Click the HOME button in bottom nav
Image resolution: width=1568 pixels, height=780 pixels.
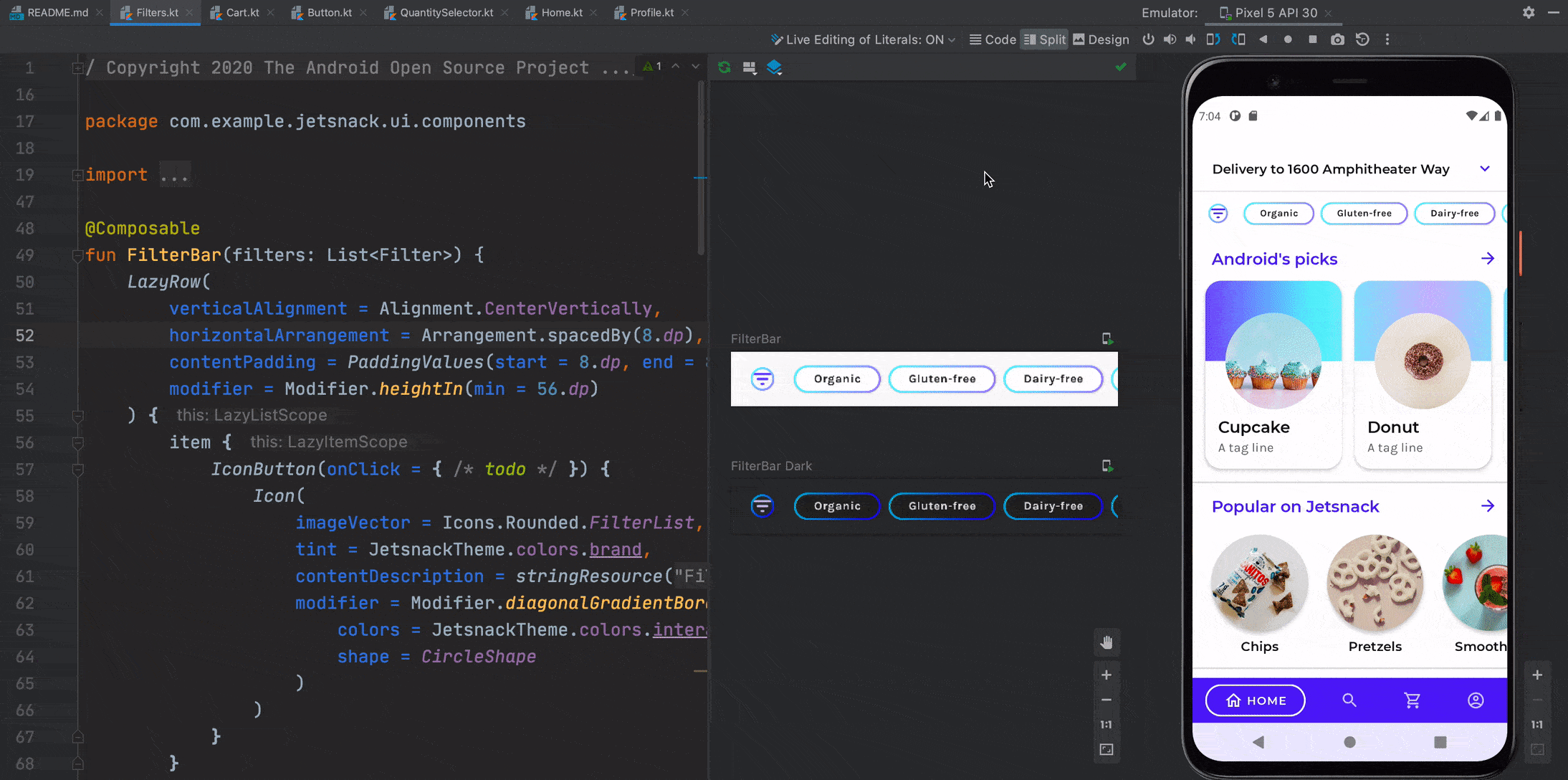pyautogui.click(x=1256, y=700)
